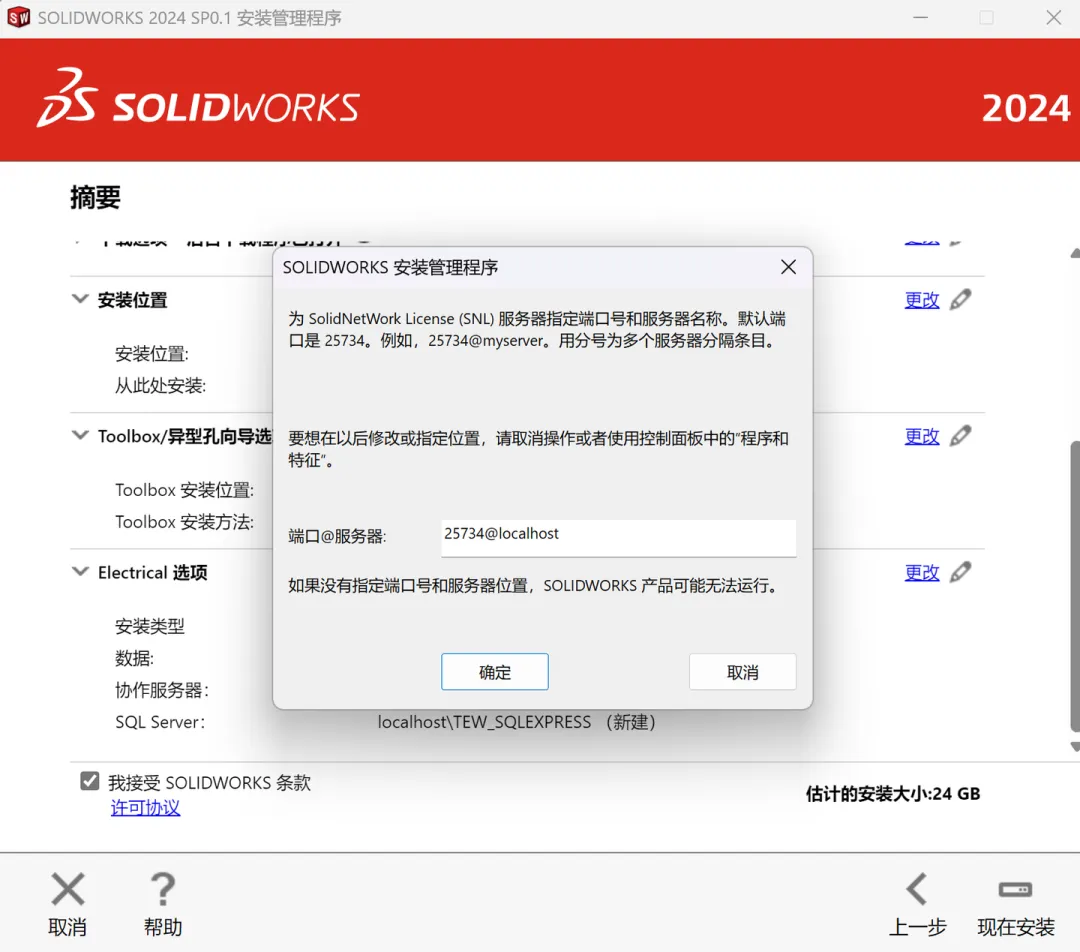
Task: Minimize the installer window
Action: click(x=920, y=17)
